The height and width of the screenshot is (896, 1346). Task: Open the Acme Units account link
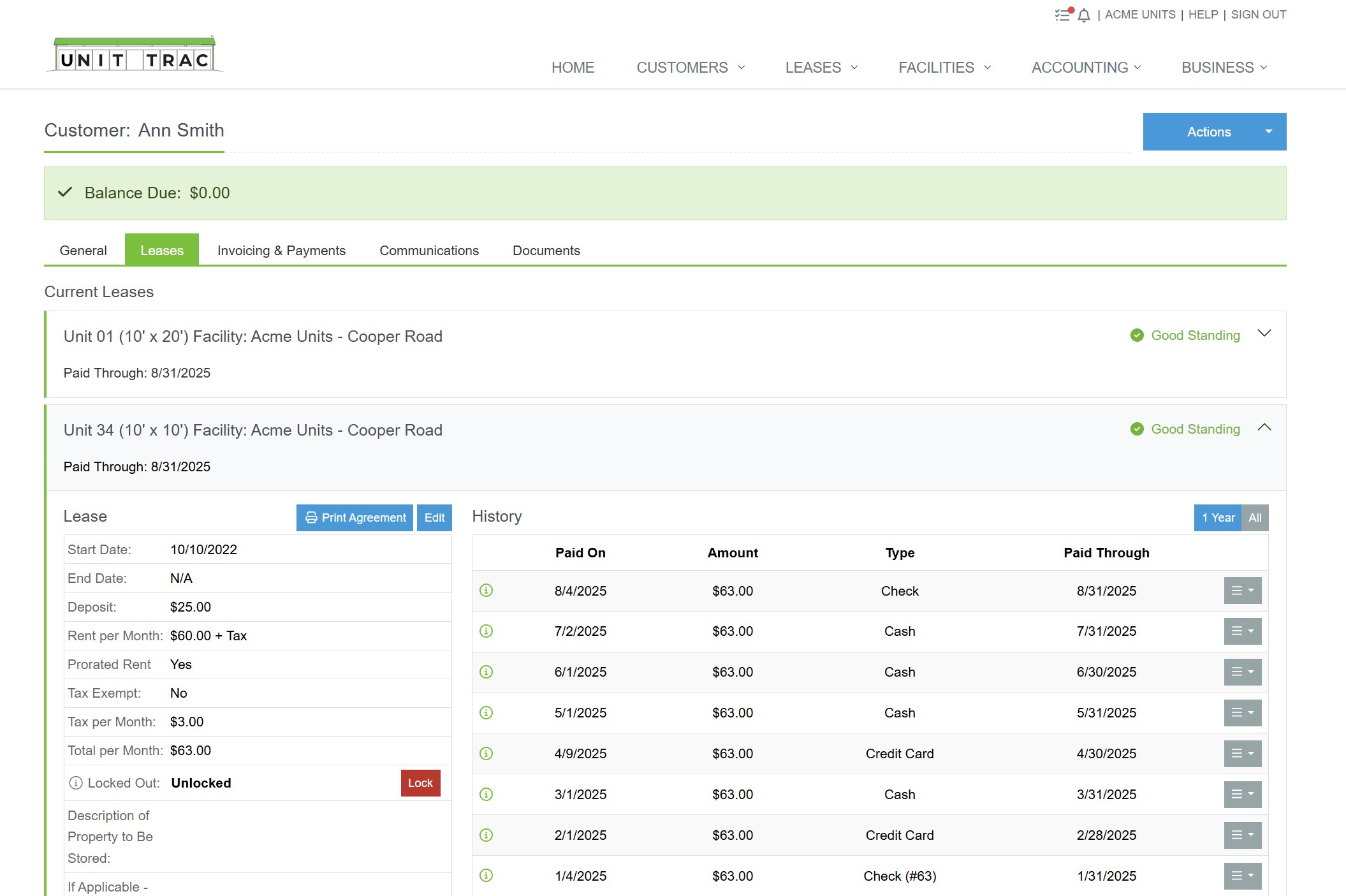[x=1140, y=15]
